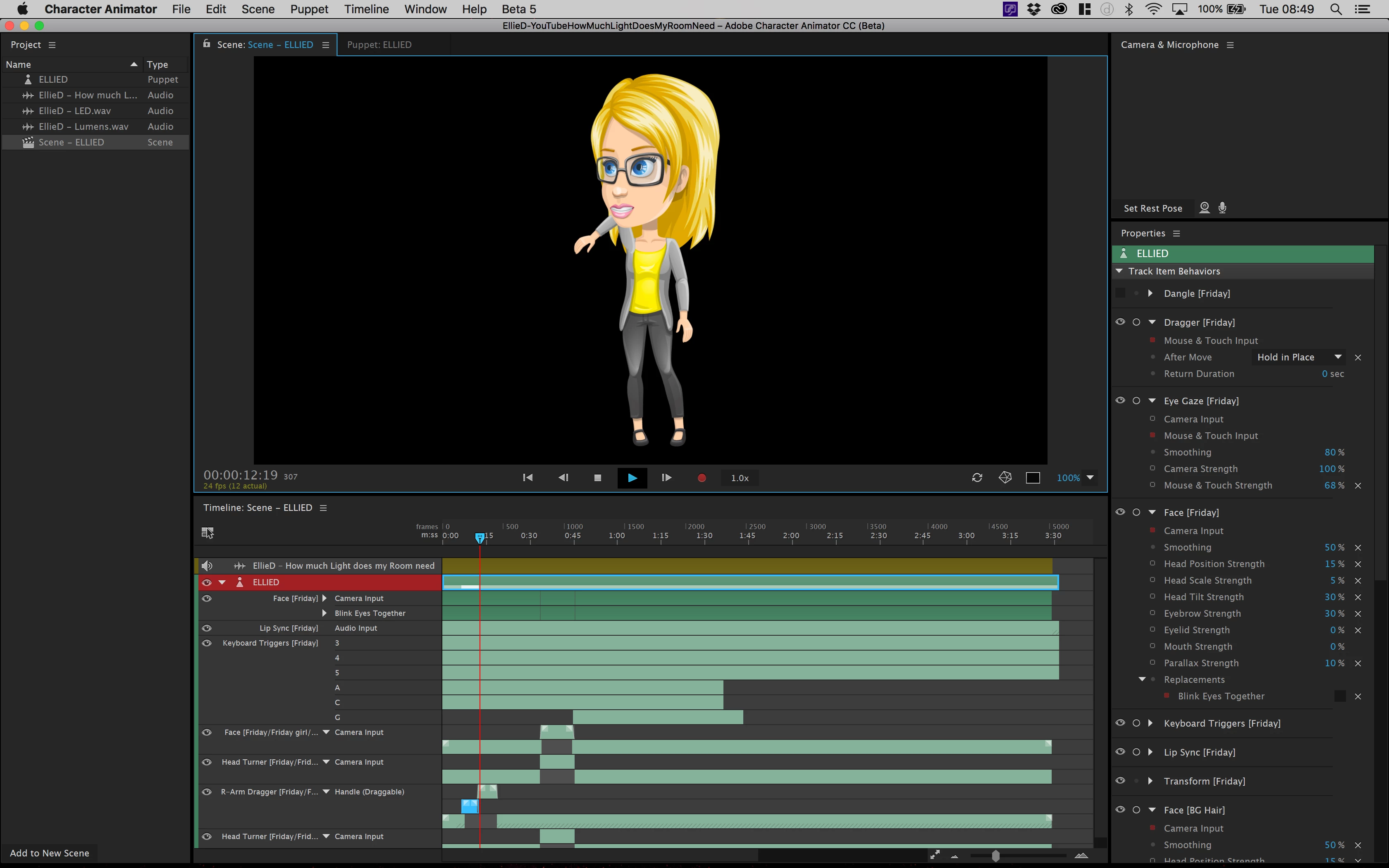Screen dimensions: 1389x868
Task: Hide Keyboard Triggers [Friday] timeline row
Action: pos(207,643)
